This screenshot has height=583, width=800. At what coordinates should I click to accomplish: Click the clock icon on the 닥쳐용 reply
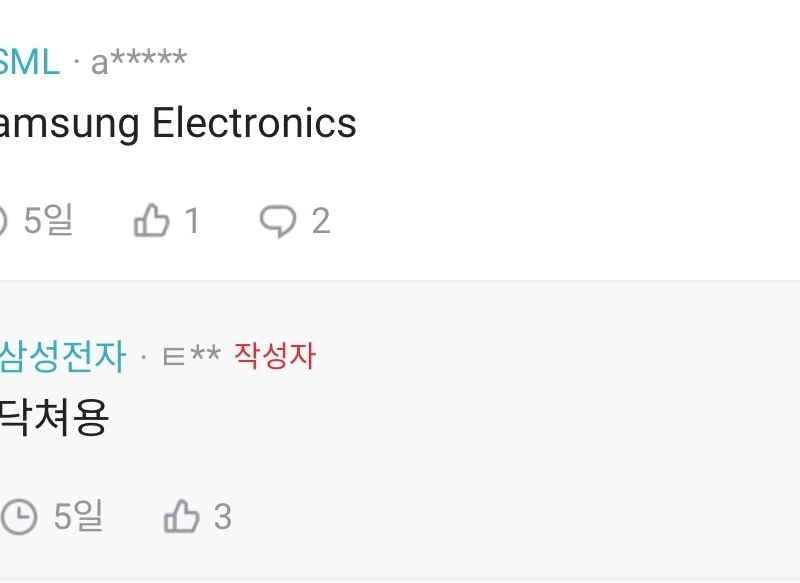18,517
